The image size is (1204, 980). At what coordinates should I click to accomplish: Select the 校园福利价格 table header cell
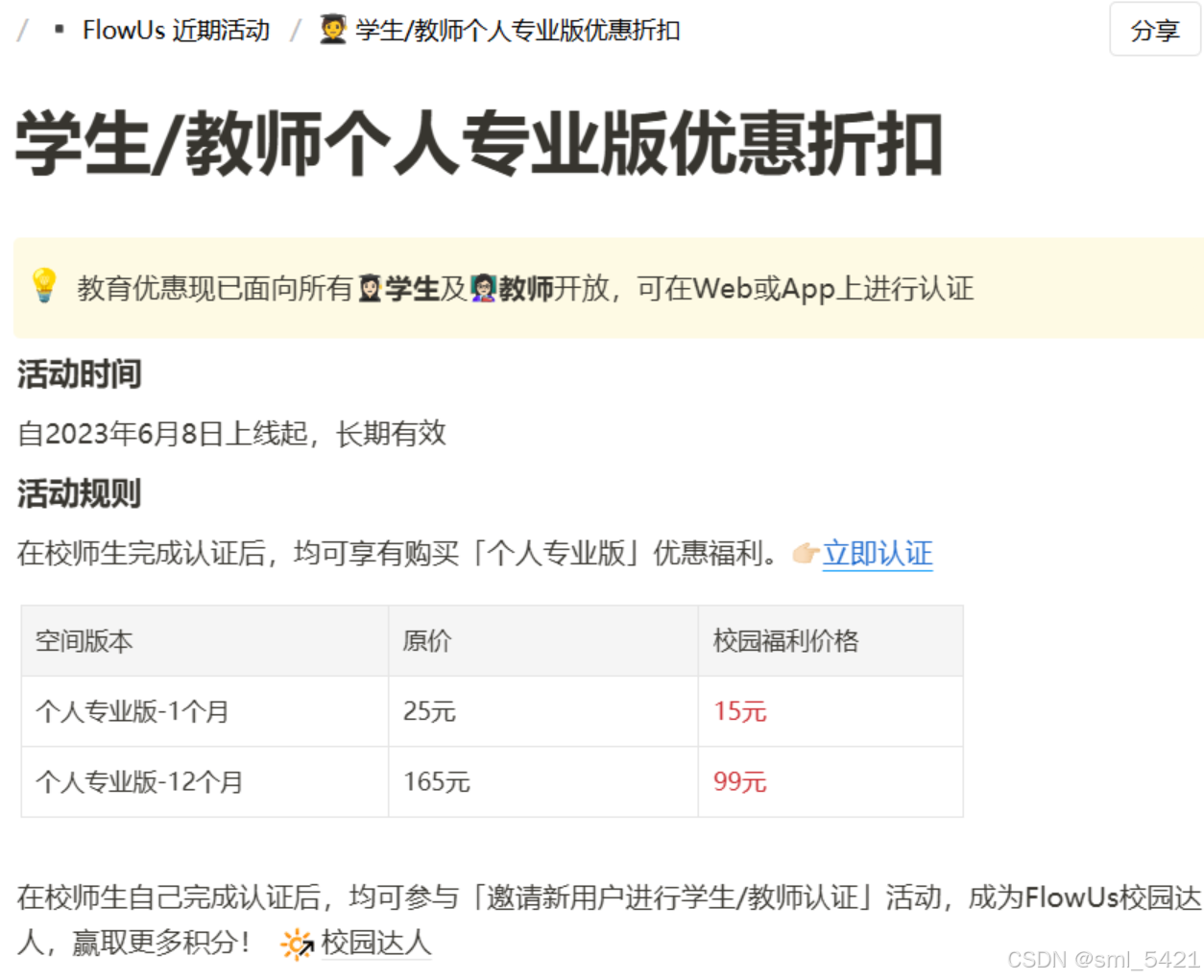pos(831,641)
